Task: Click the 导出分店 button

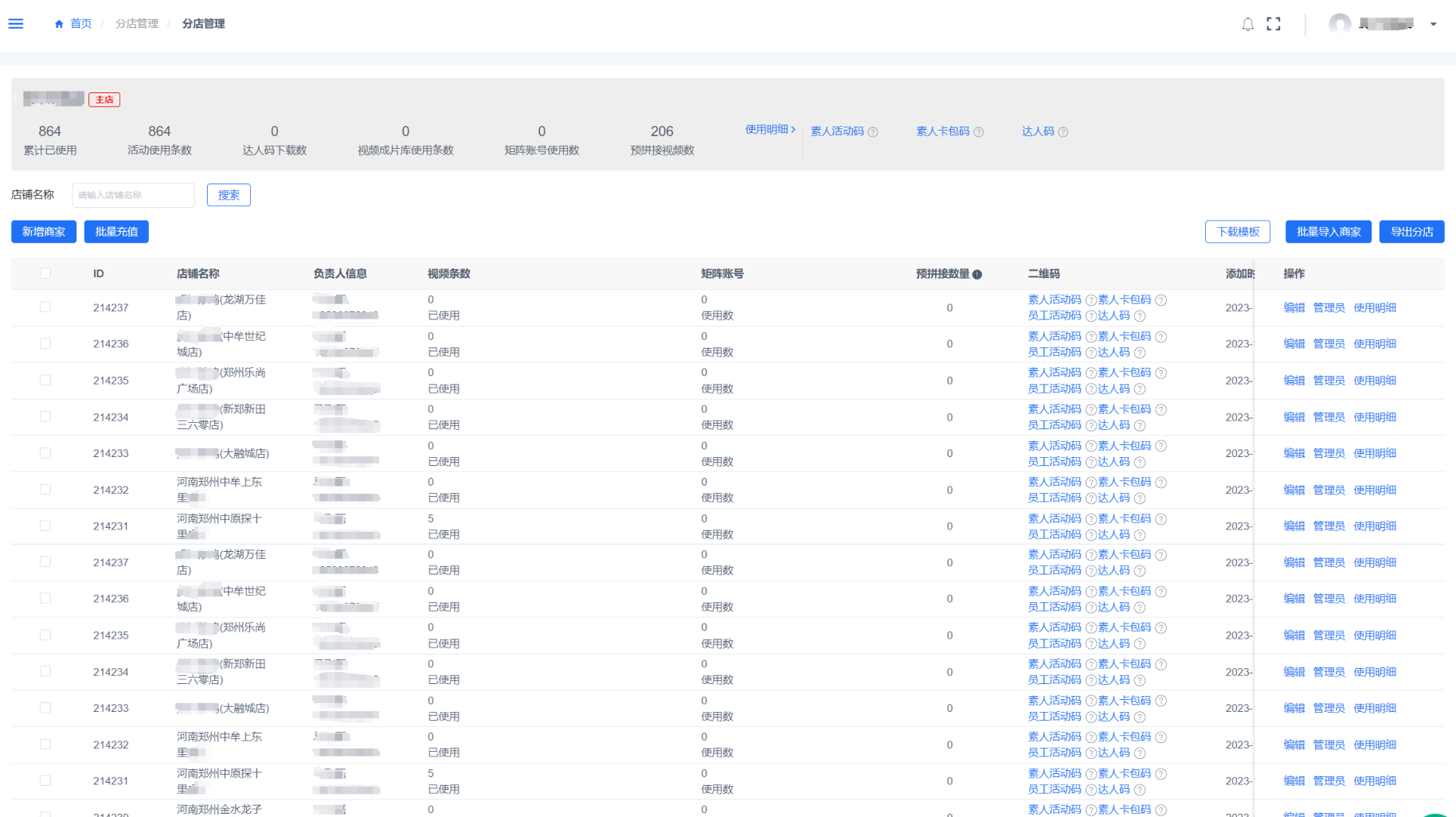Action: (x=1411, y=232)
